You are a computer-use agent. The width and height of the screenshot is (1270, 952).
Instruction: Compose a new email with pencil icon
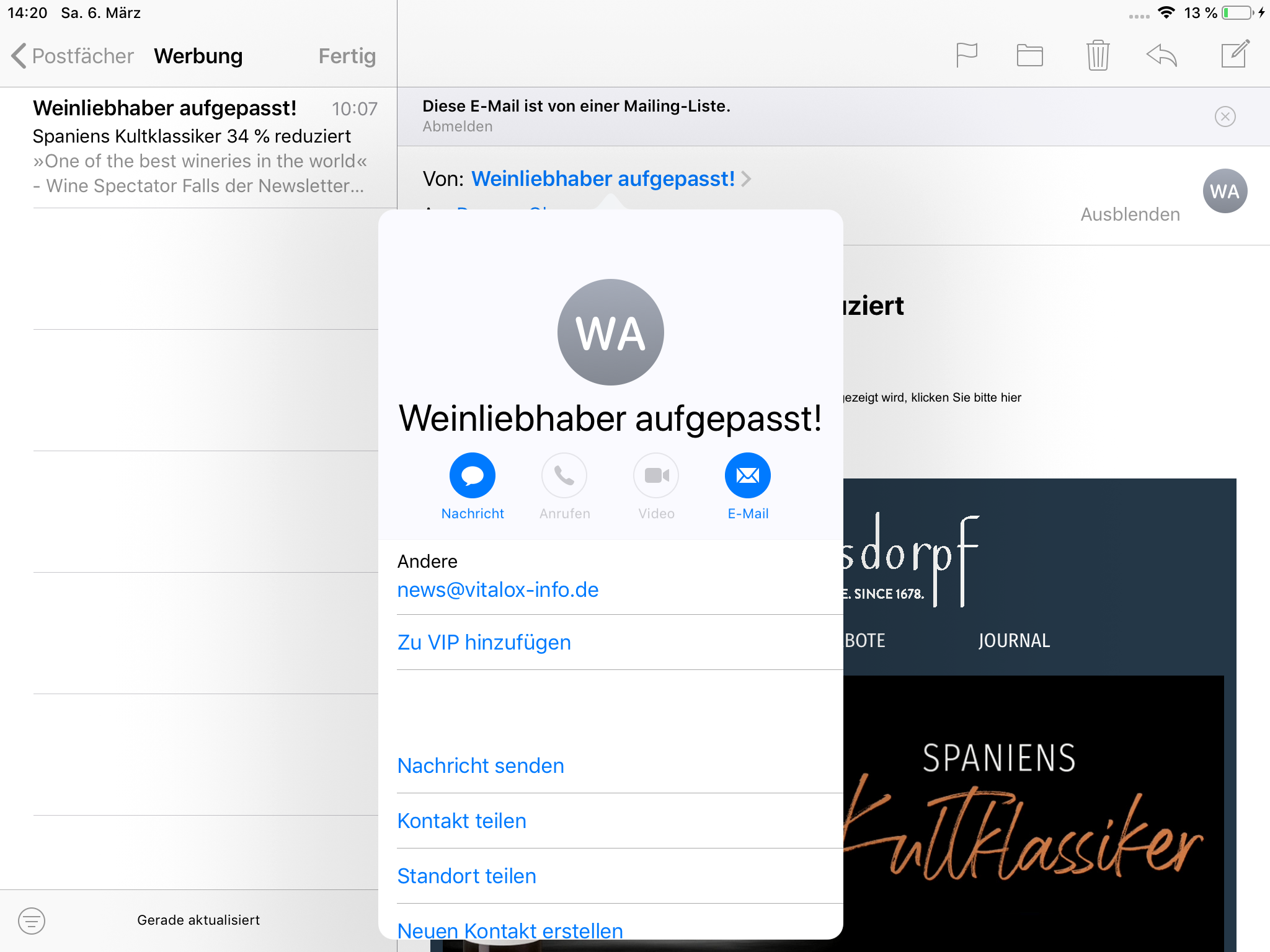[1235, 55]
